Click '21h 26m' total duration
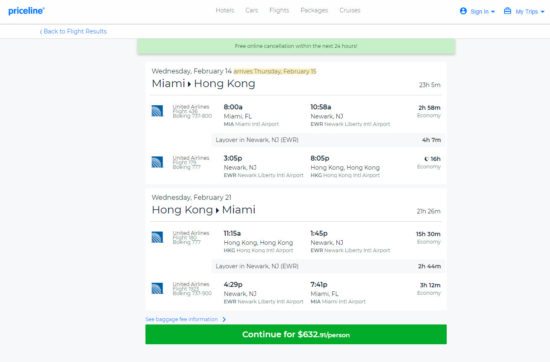This screenshot has height=362, width=550. click(429, 211)
